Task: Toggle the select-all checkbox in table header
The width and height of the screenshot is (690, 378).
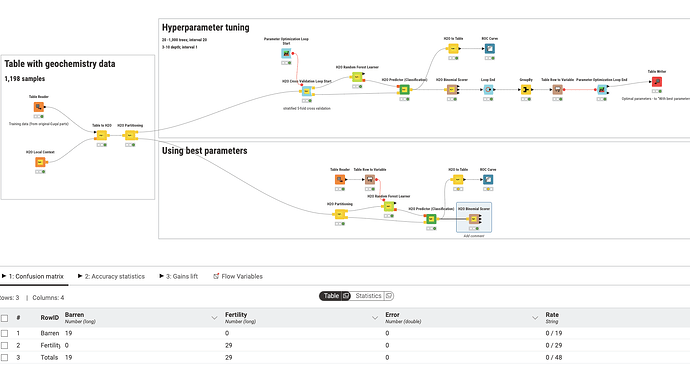Action: click(x=4, y=318)
